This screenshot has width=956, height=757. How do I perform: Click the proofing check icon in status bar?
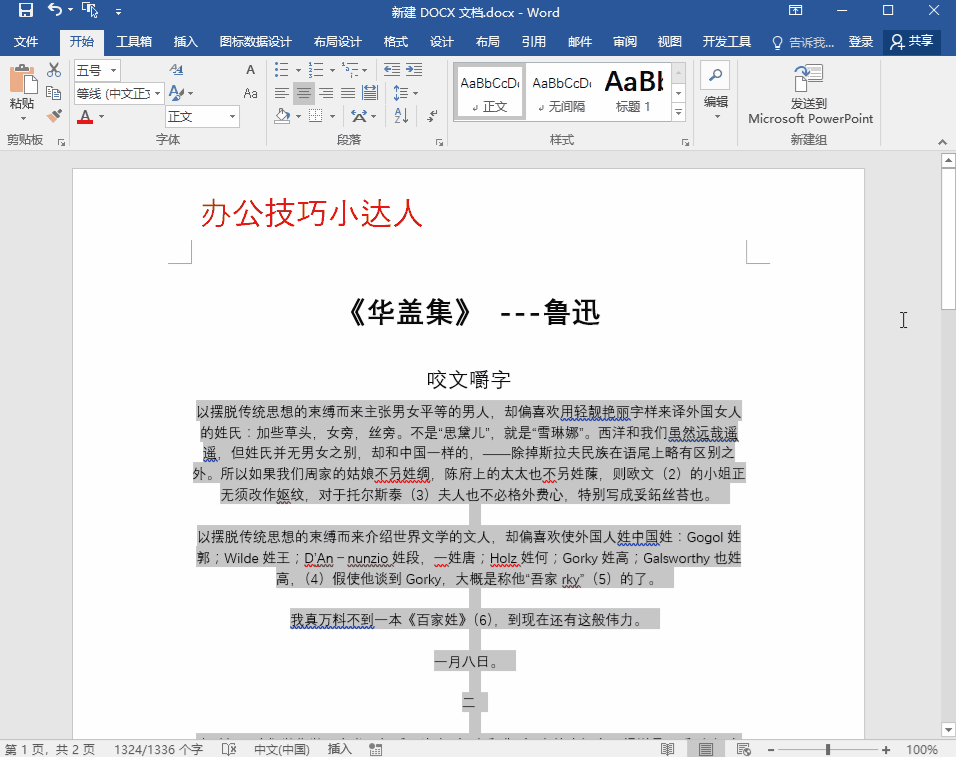coord(229,749)
